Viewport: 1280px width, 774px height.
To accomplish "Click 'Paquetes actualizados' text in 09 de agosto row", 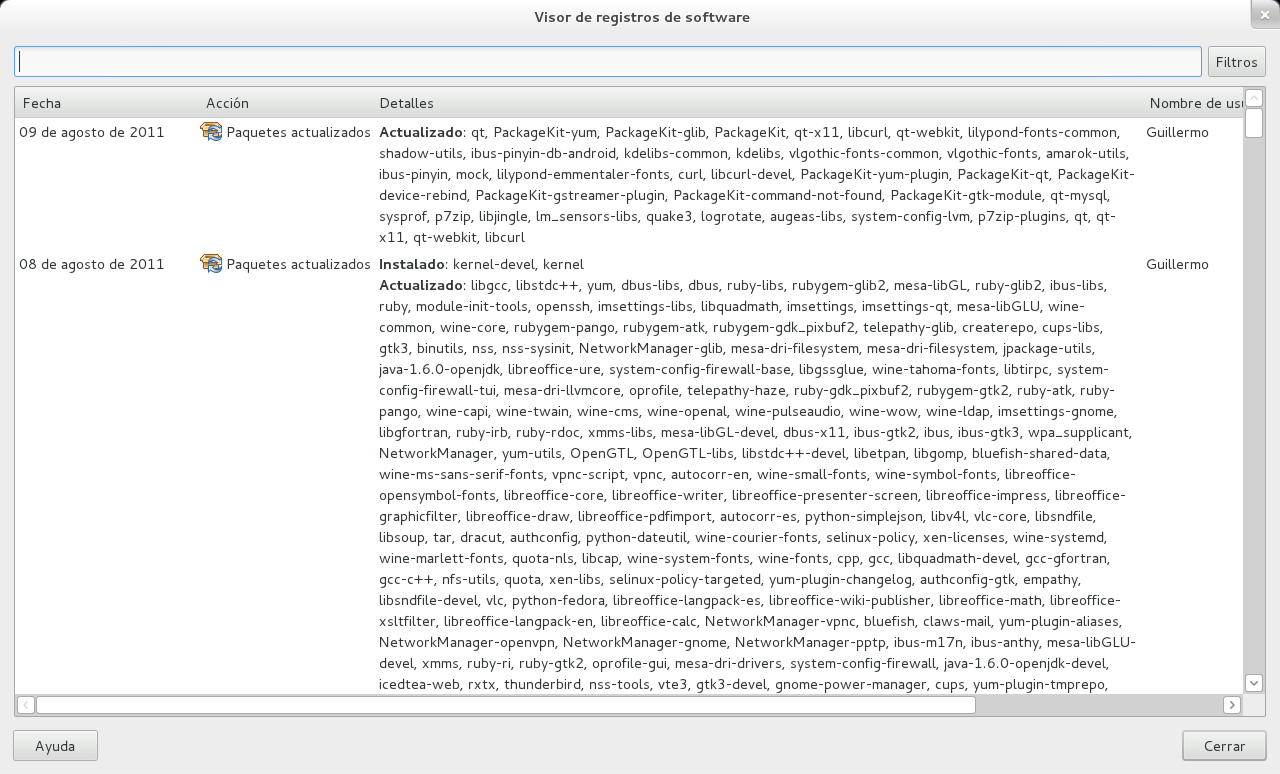I will tap(299, 132).
